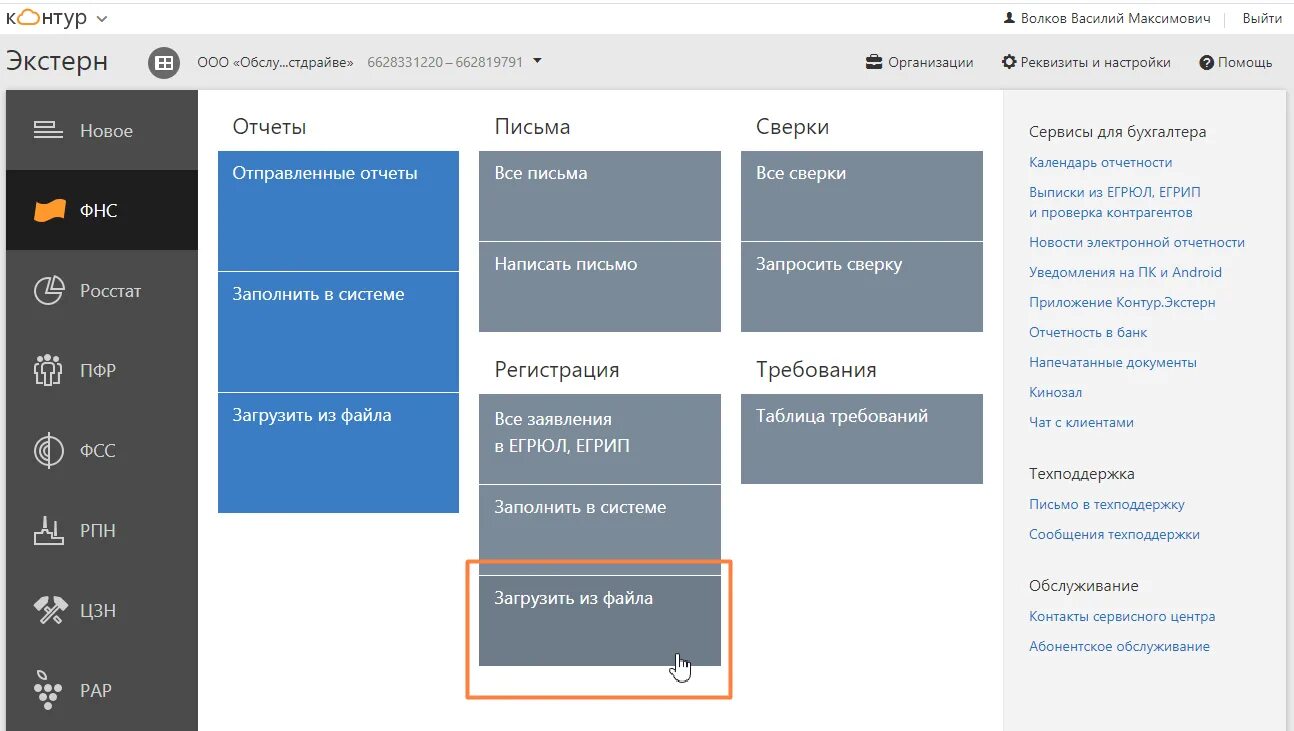Select РПН label in the left sidebar
This screenshot has width=1294, height=731.
(98, 531)
